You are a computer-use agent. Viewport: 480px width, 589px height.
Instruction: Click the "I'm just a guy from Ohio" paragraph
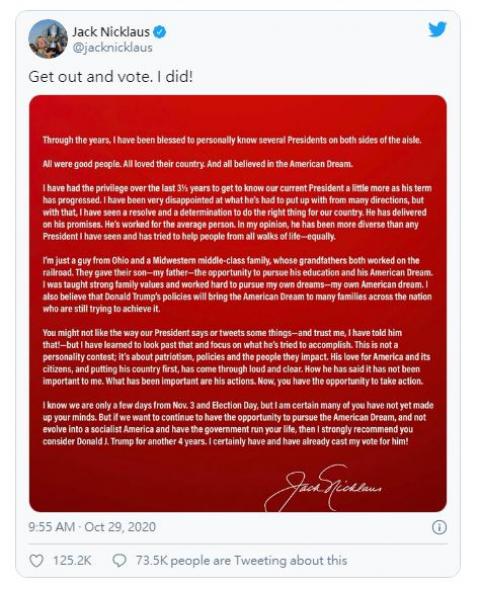pyautogui.click(x=237, y=285)
